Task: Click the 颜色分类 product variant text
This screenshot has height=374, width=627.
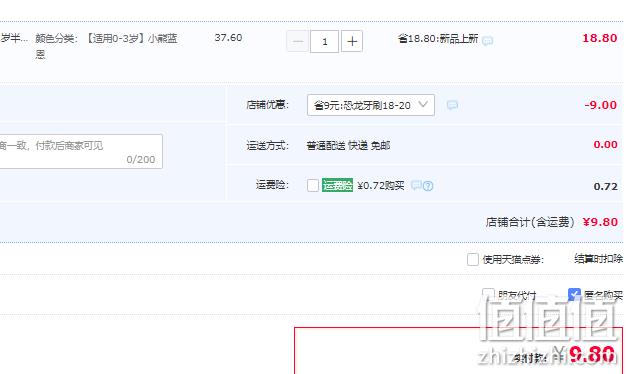Action: 106,46
